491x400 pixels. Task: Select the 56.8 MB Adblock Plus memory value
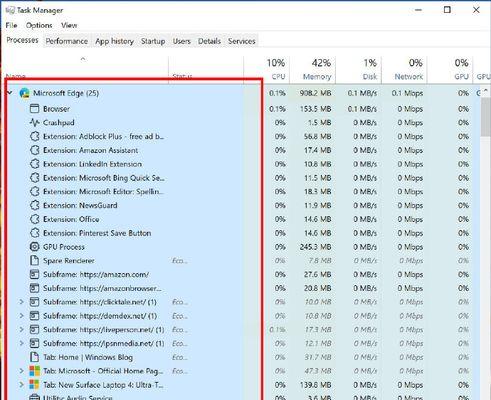coord(318,137)
